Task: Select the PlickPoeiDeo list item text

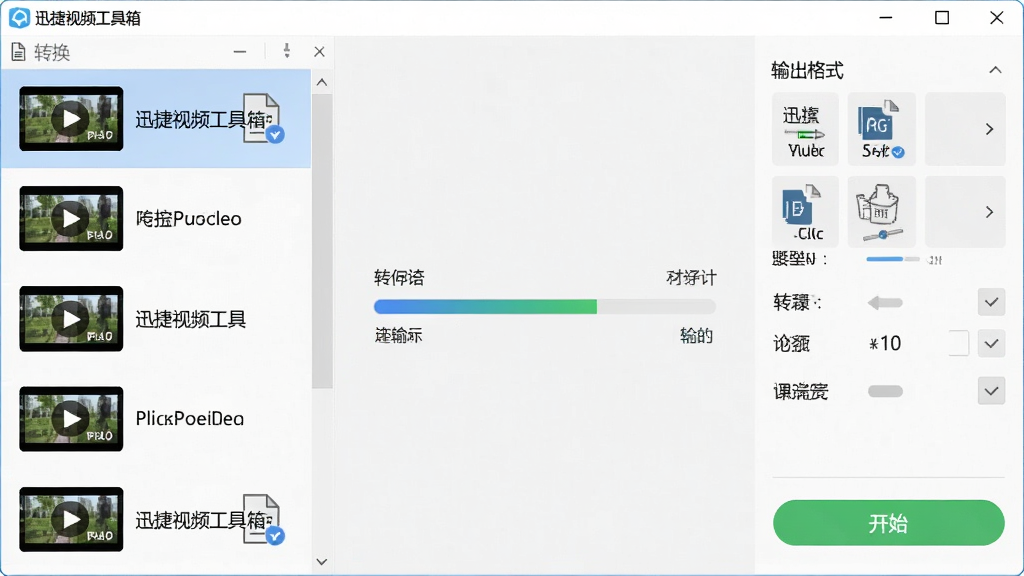Action: click(189, 419)
